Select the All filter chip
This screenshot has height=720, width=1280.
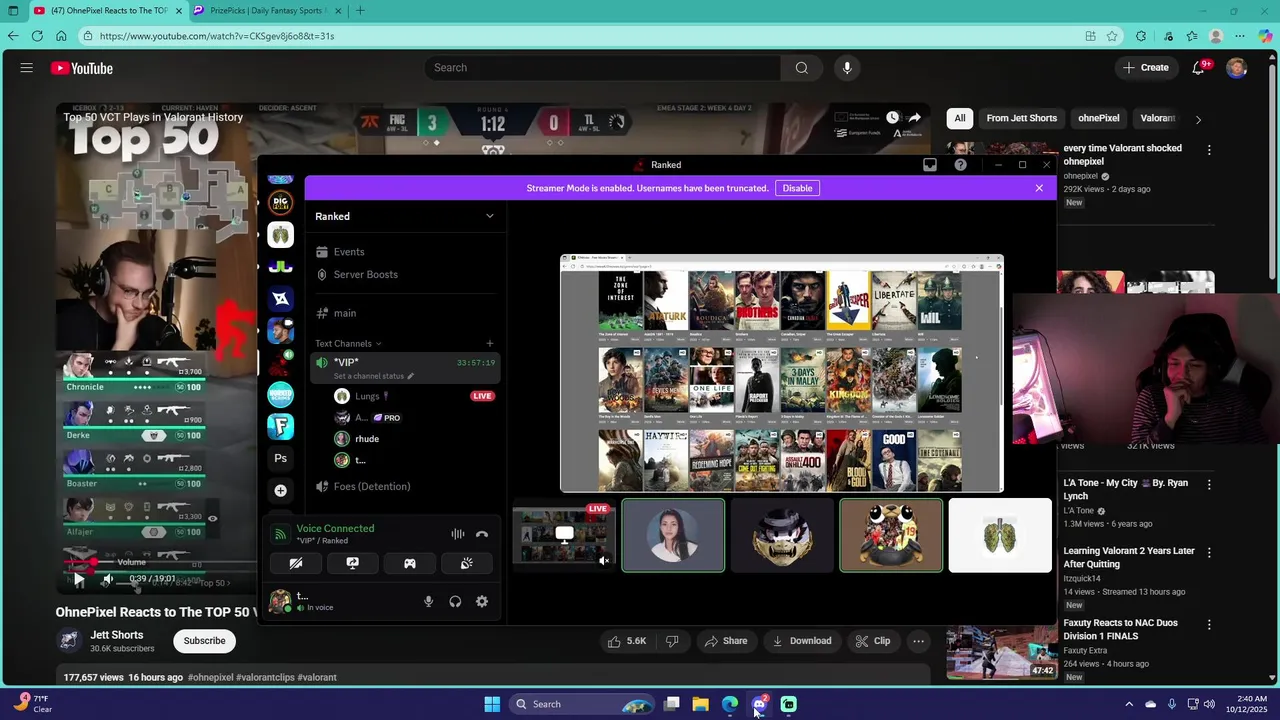click(x=959, y=118)
